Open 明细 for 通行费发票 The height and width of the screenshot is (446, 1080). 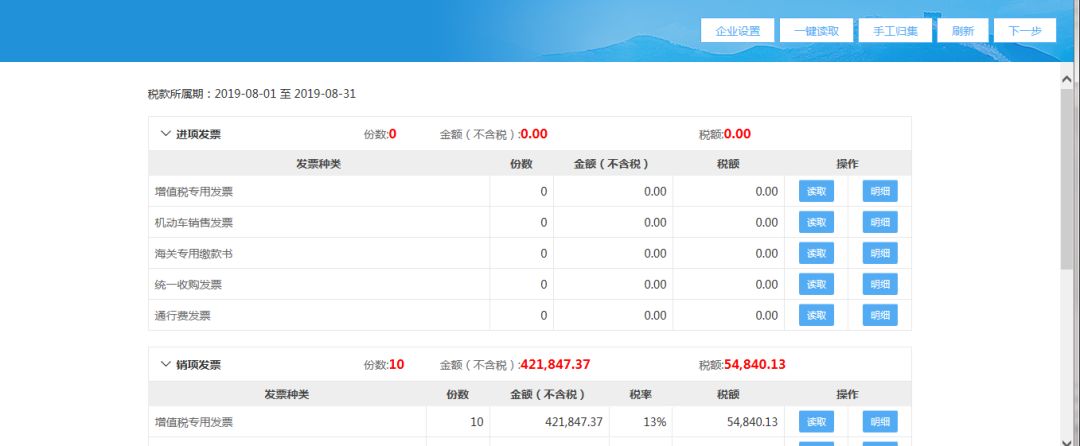tap(880, 316)
